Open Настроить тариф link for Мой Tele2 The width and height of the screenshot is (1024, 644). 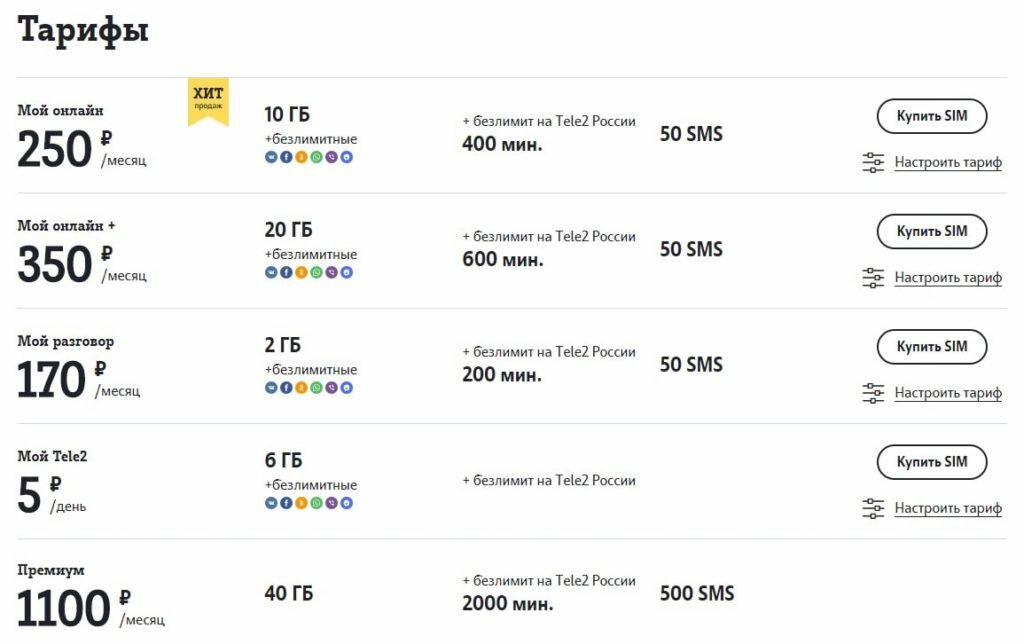948,508
